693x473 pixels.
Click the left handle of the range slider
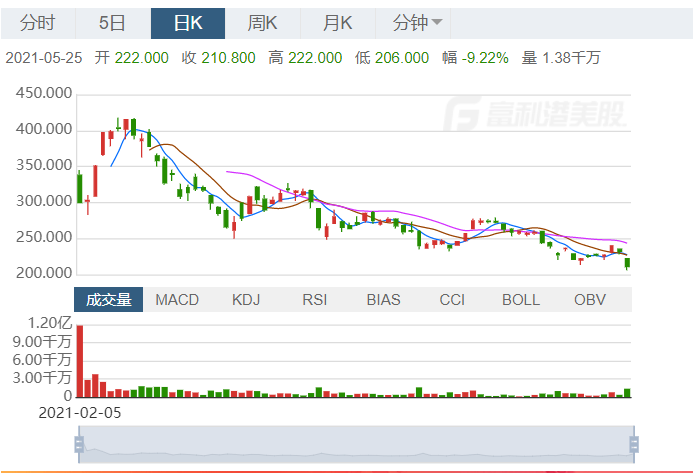(78, 444)
